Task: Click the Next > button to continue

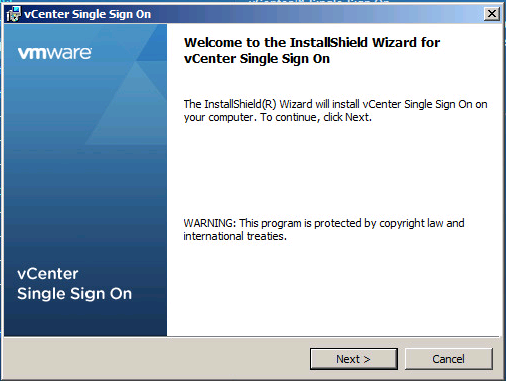Action: (x=354, y=359)
